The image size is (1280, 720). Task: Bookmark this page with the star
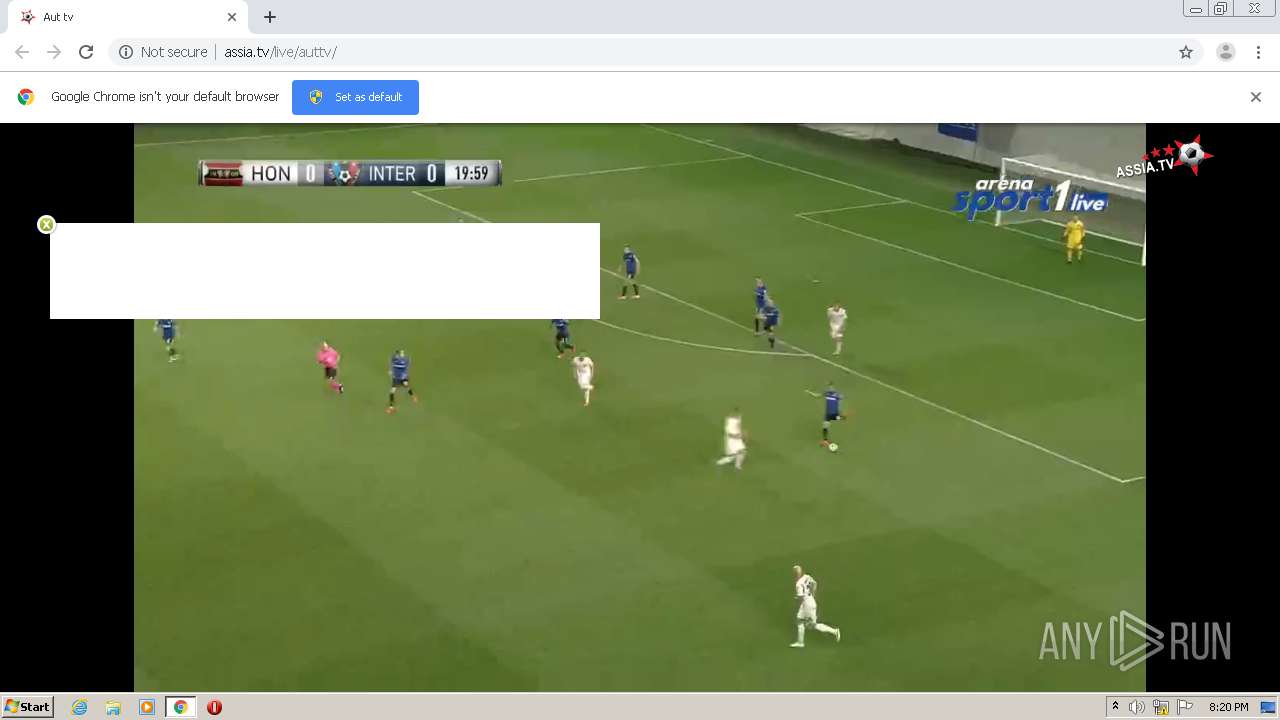[1186, 52]
